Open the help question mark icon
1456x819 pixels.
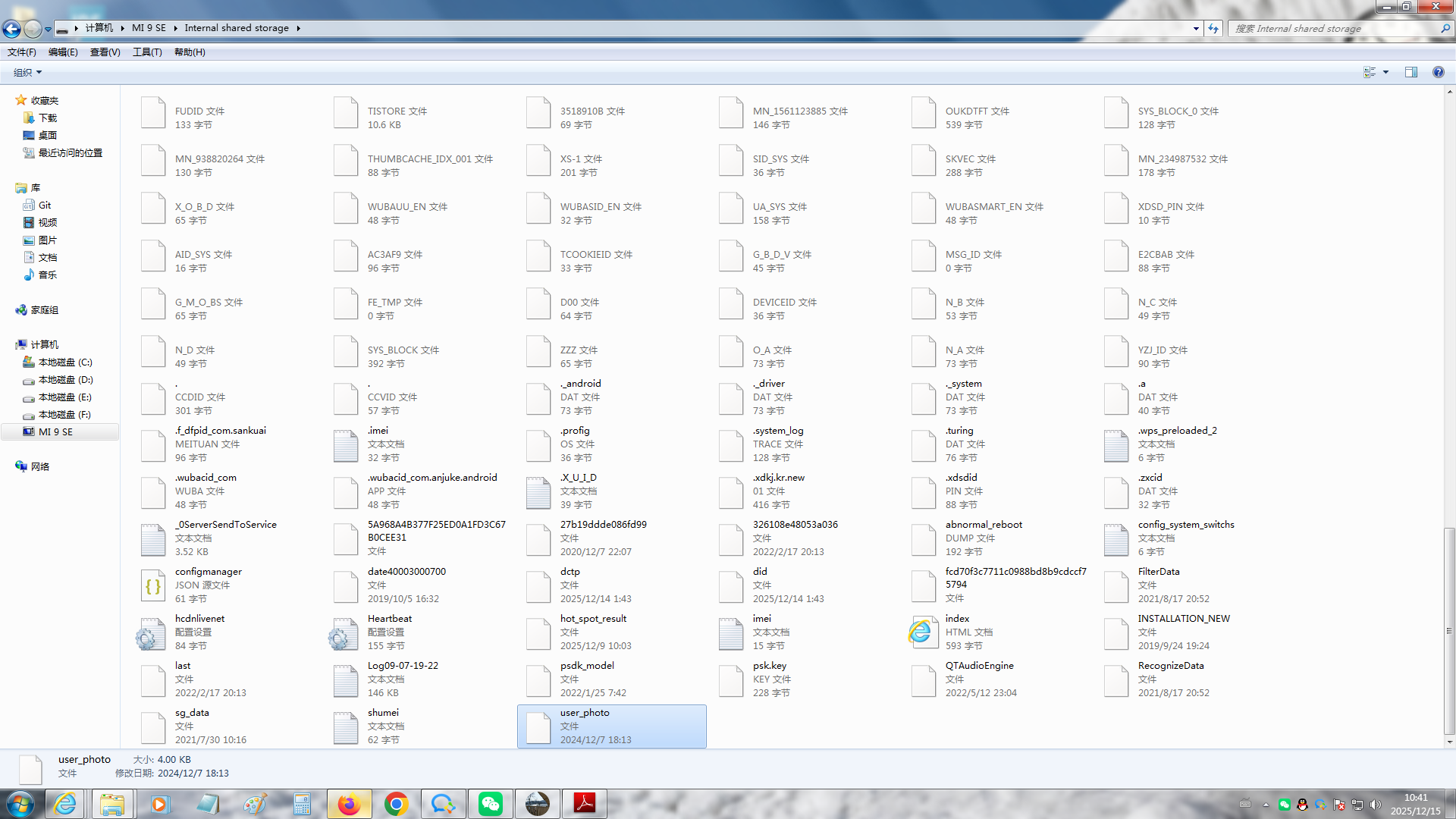[1438, 72]
